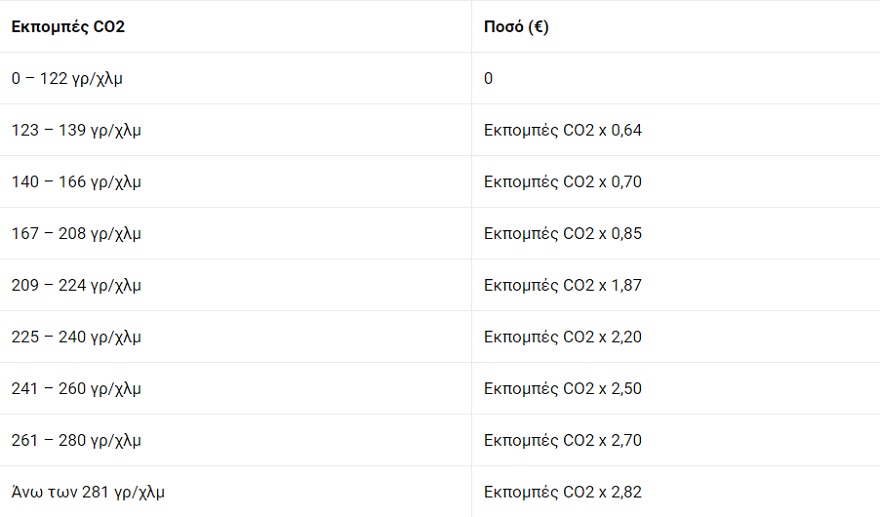Select the "209 – 224 γρ/χλμ" cell
The height and width of the screenshot is (517, 880).
tap(76, 286)
